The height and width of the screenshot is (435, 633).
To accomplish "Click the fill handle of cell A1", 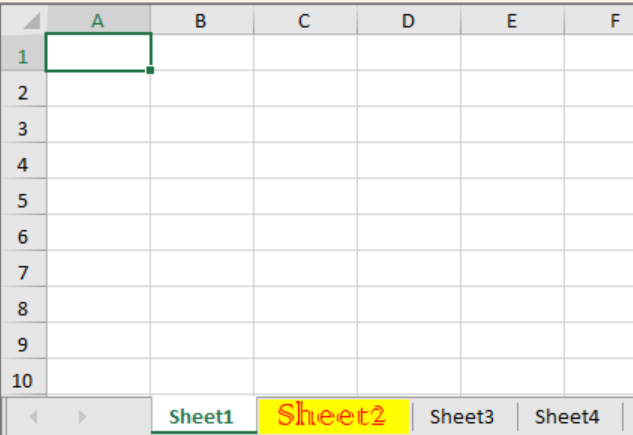I will point(150,71).
